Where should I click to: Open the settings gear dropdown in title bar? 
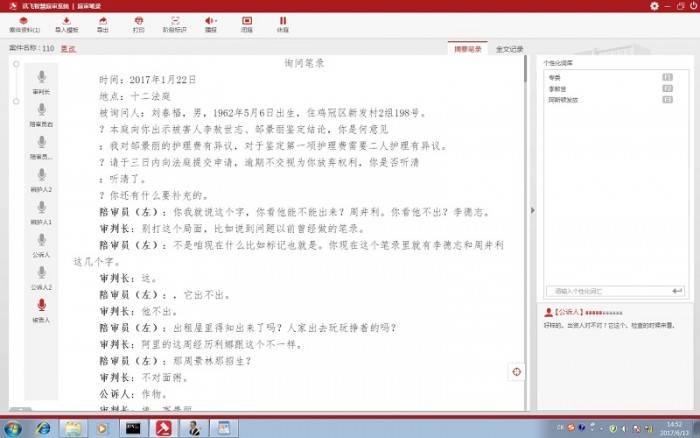[x=656, y=6]
